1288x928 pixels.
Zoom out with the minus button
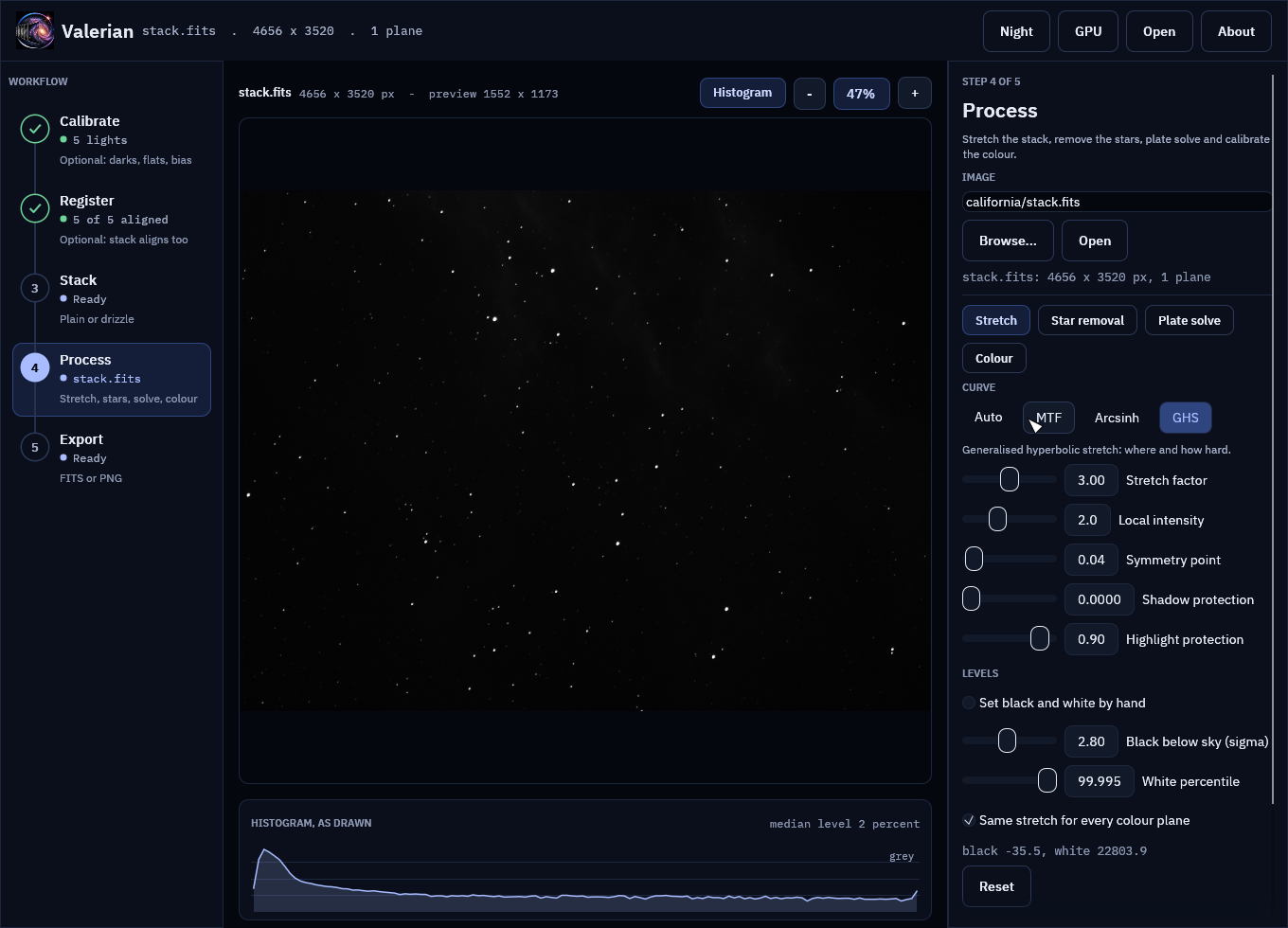(x=810, y=94)
